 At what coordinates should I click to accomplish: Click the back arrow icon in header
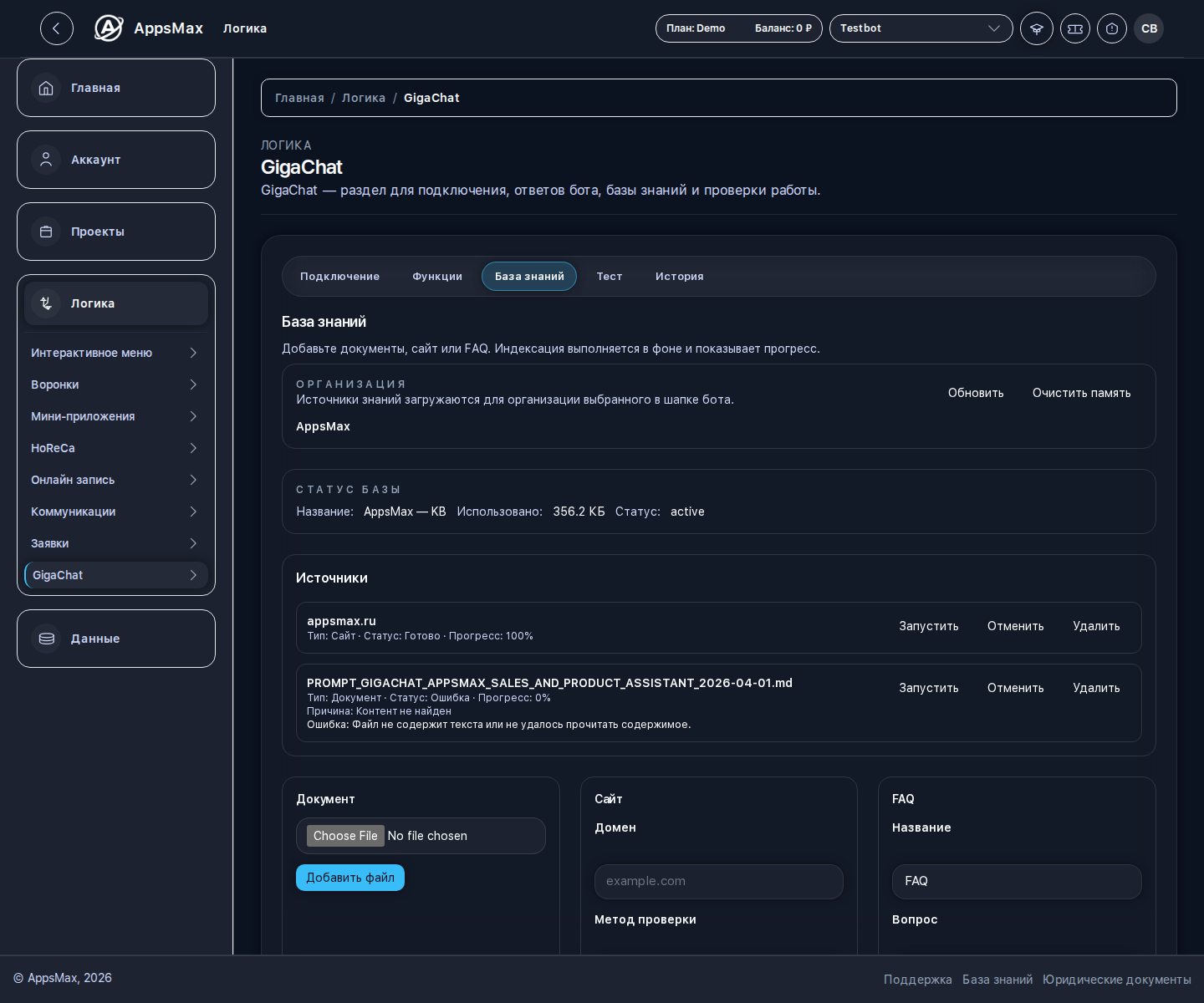[x=57, y=28]
